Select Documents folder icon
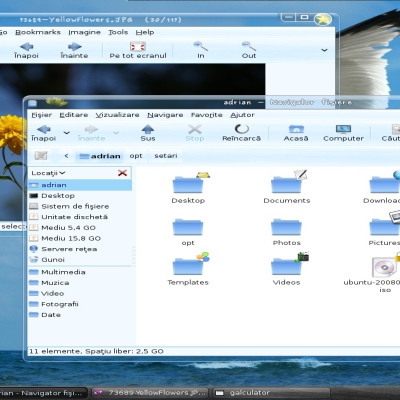This screenshot has width=400, height=400. (287, 184)
